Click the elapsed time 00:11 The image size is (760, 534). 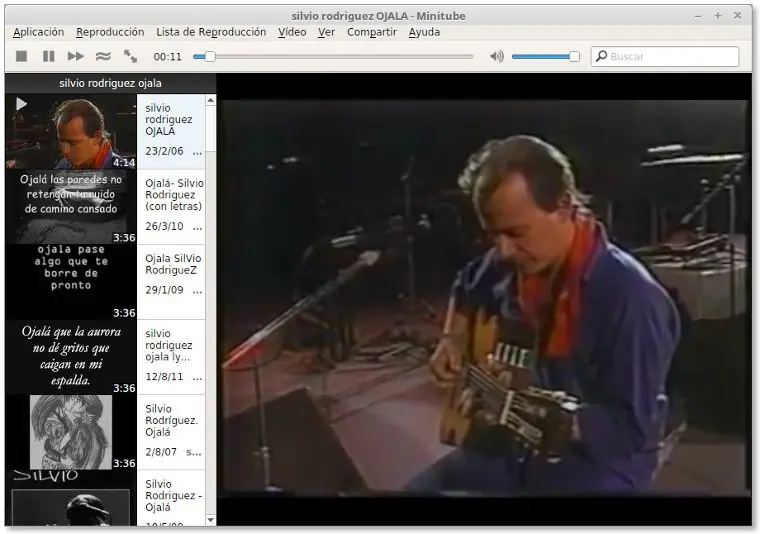(168, 57)
